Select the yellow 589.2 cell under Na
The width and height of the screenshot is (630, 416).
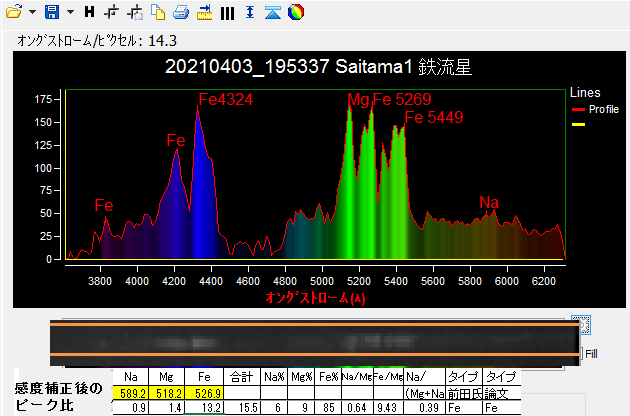pyautogui.click(x=131, y=393)
